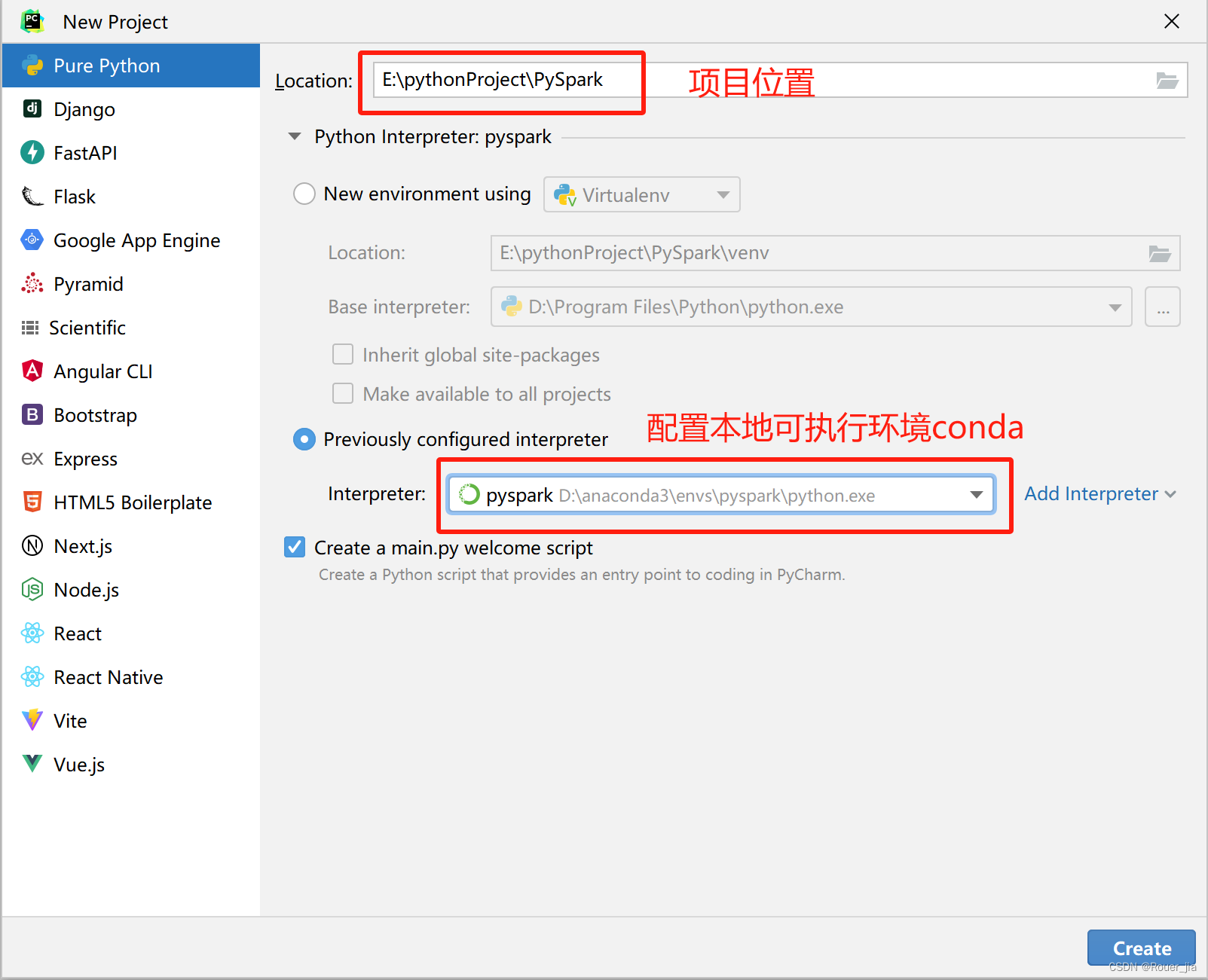Select New environment using radio button
Screen dimensions: 1208x980
tap(304, 194)
